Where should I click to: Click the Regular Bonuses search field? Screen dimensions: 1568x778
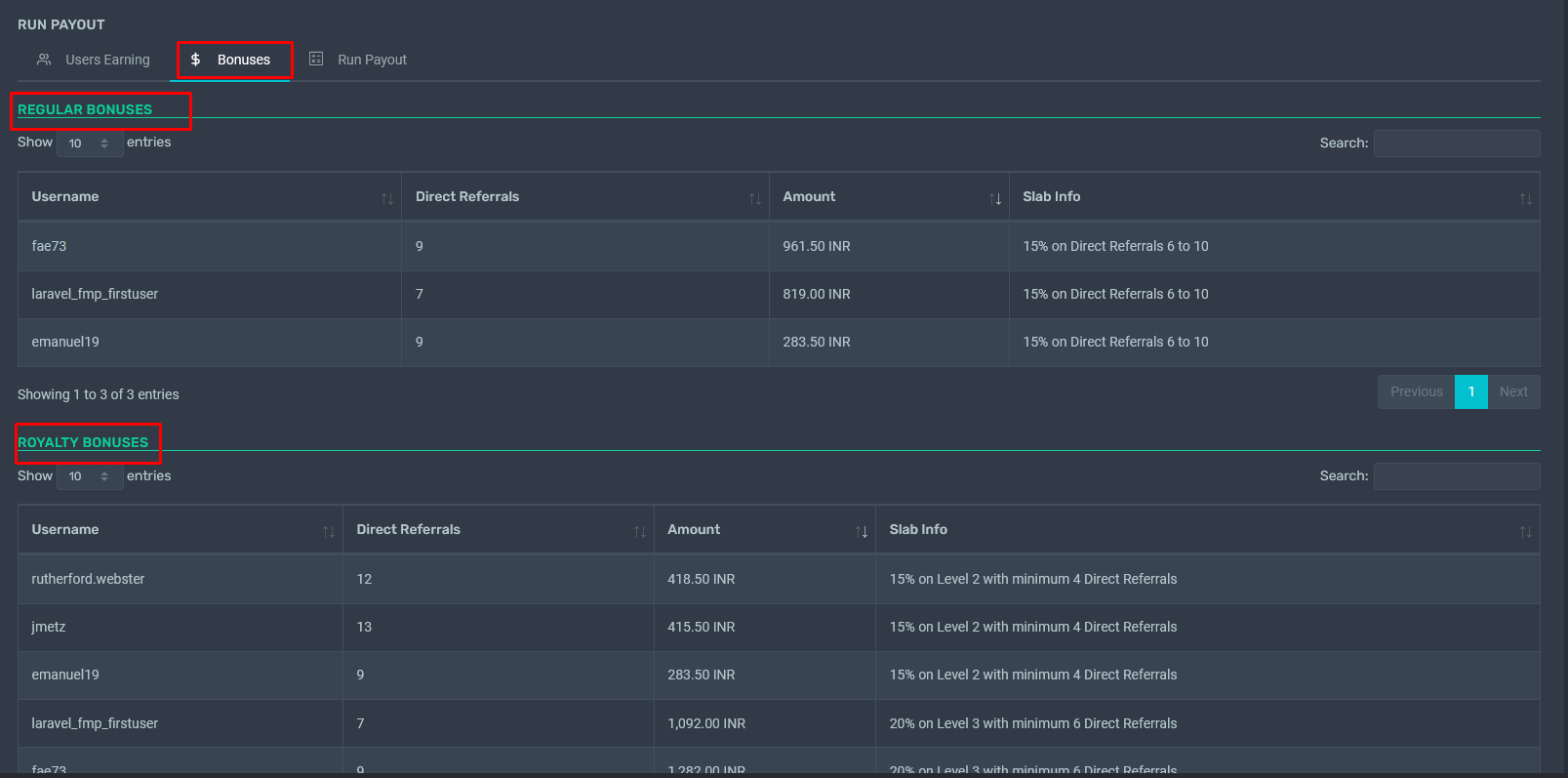click(x=1456, y=143)
